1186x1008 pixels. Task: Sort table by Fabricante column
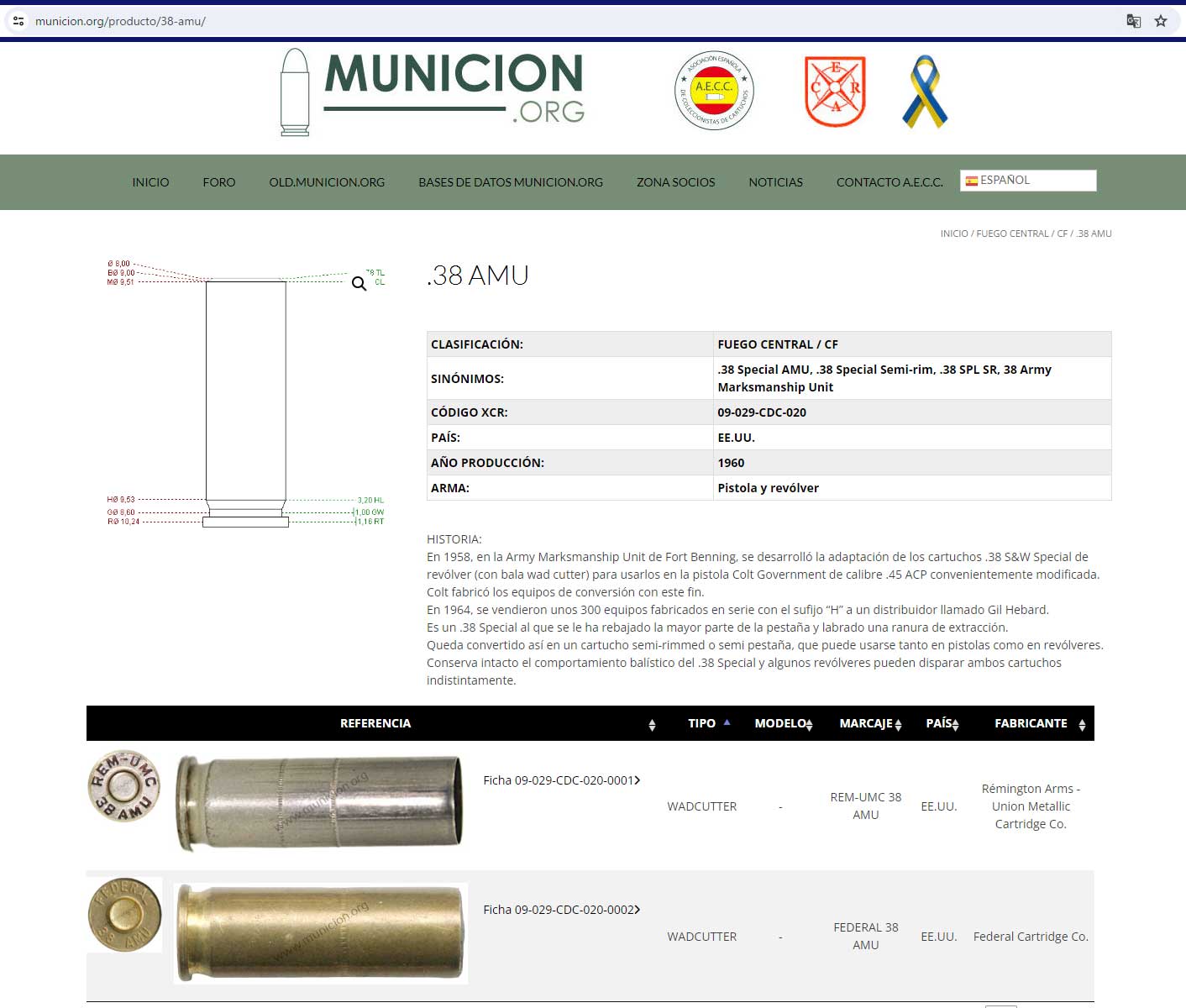(x=1031, y=723)
